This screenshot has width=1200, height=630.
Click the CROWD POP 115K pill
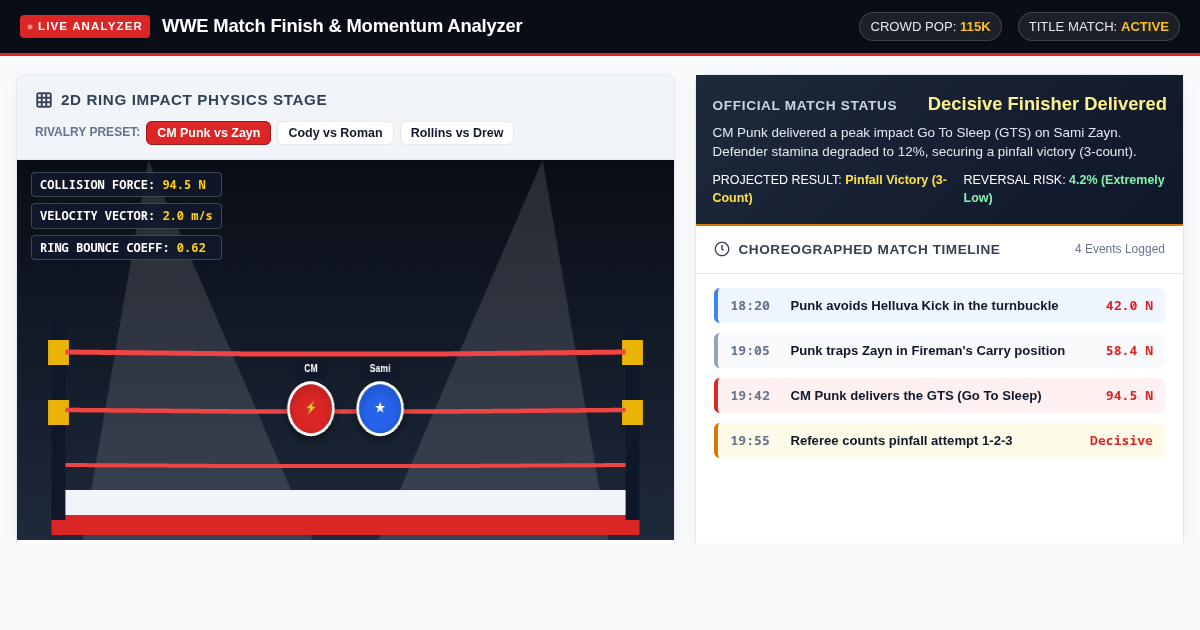point(930,26)
